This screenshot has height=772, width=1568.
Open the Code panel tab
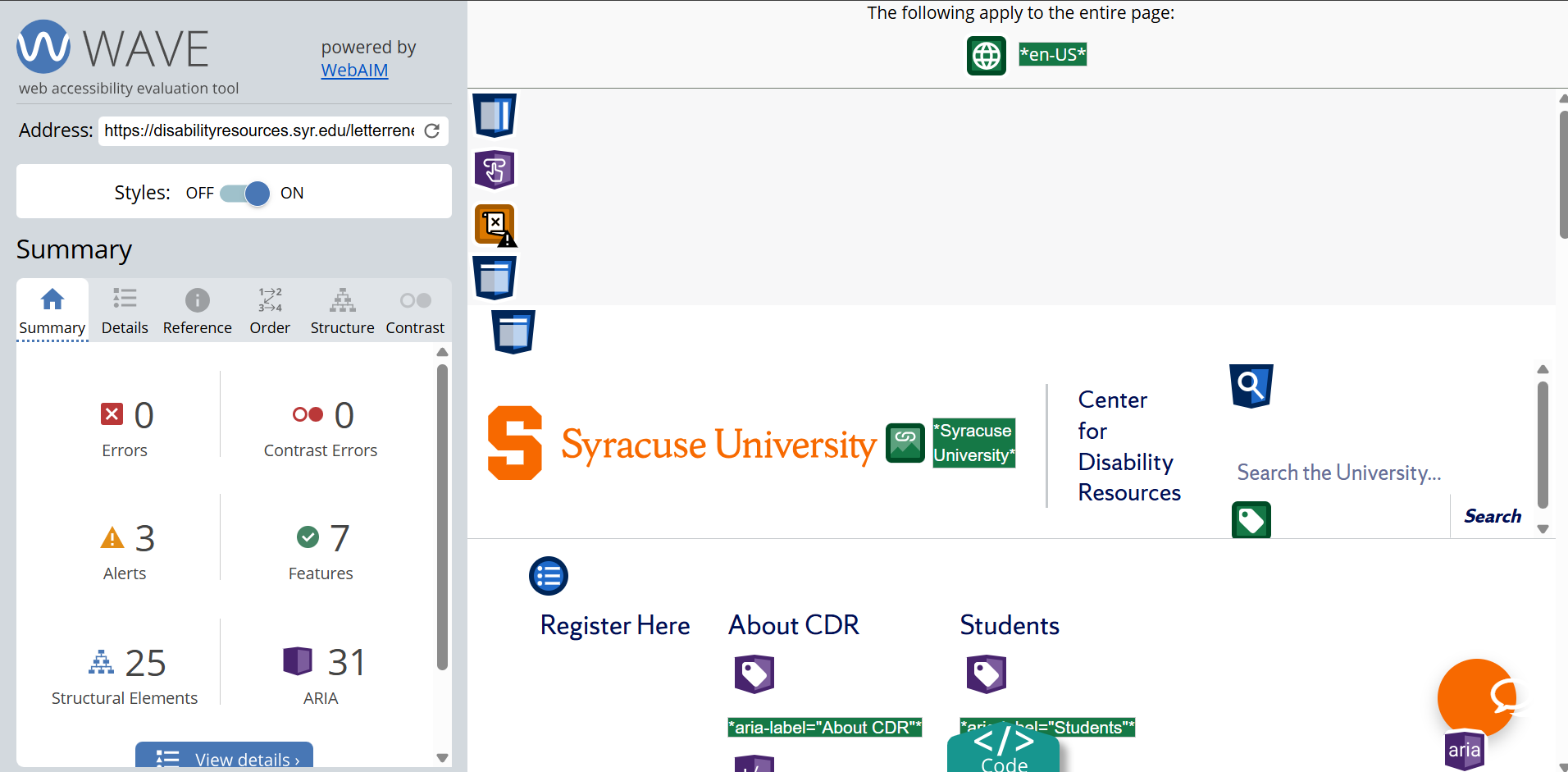pos(1003,750)
